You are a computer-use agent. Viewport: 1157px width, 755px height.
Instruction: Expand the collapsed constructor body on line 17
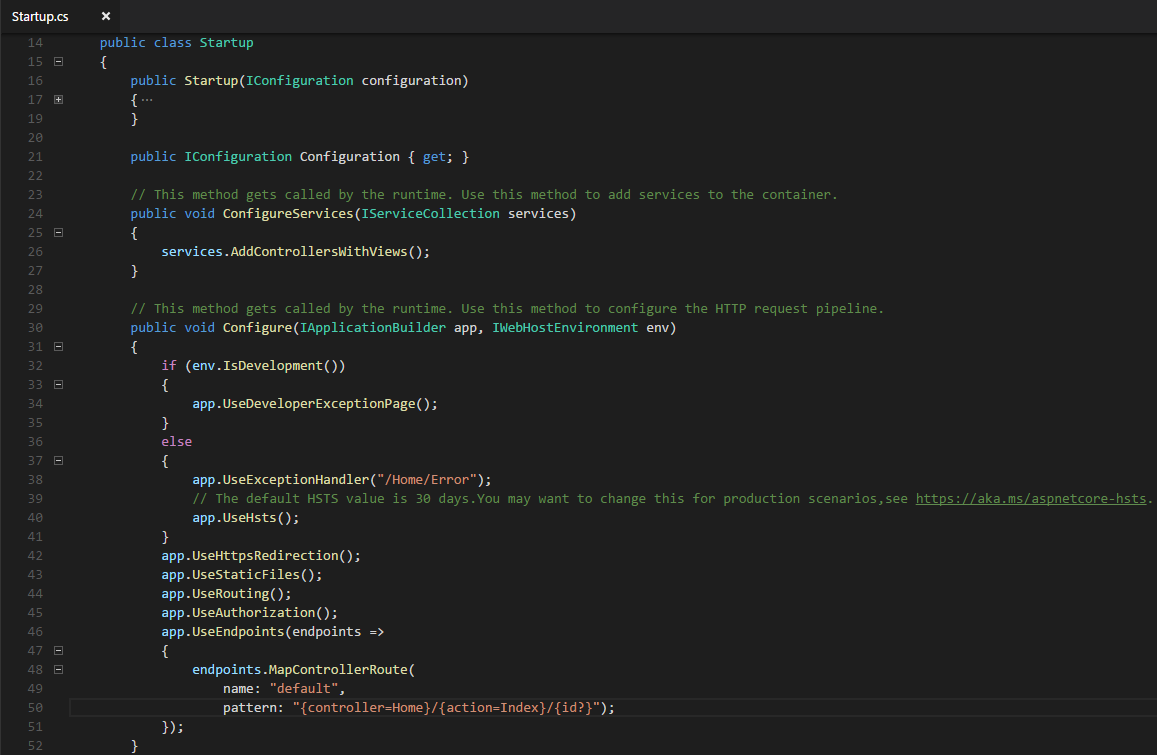(58, 99)
